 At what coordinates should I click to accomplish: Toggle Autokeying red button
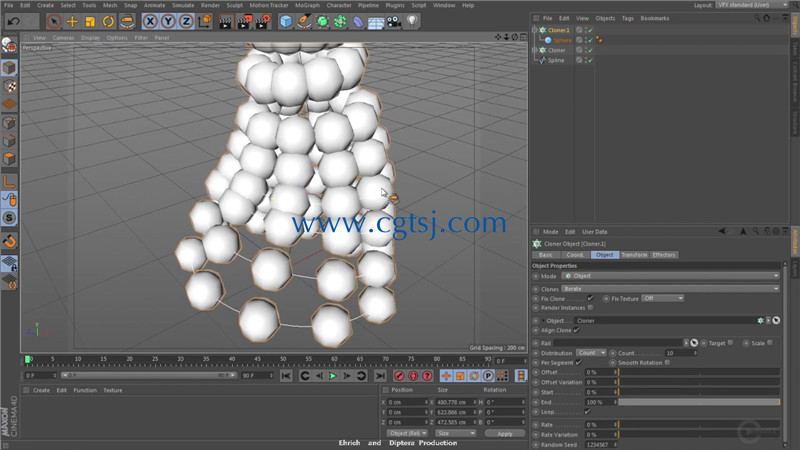(x=413, y=376)
